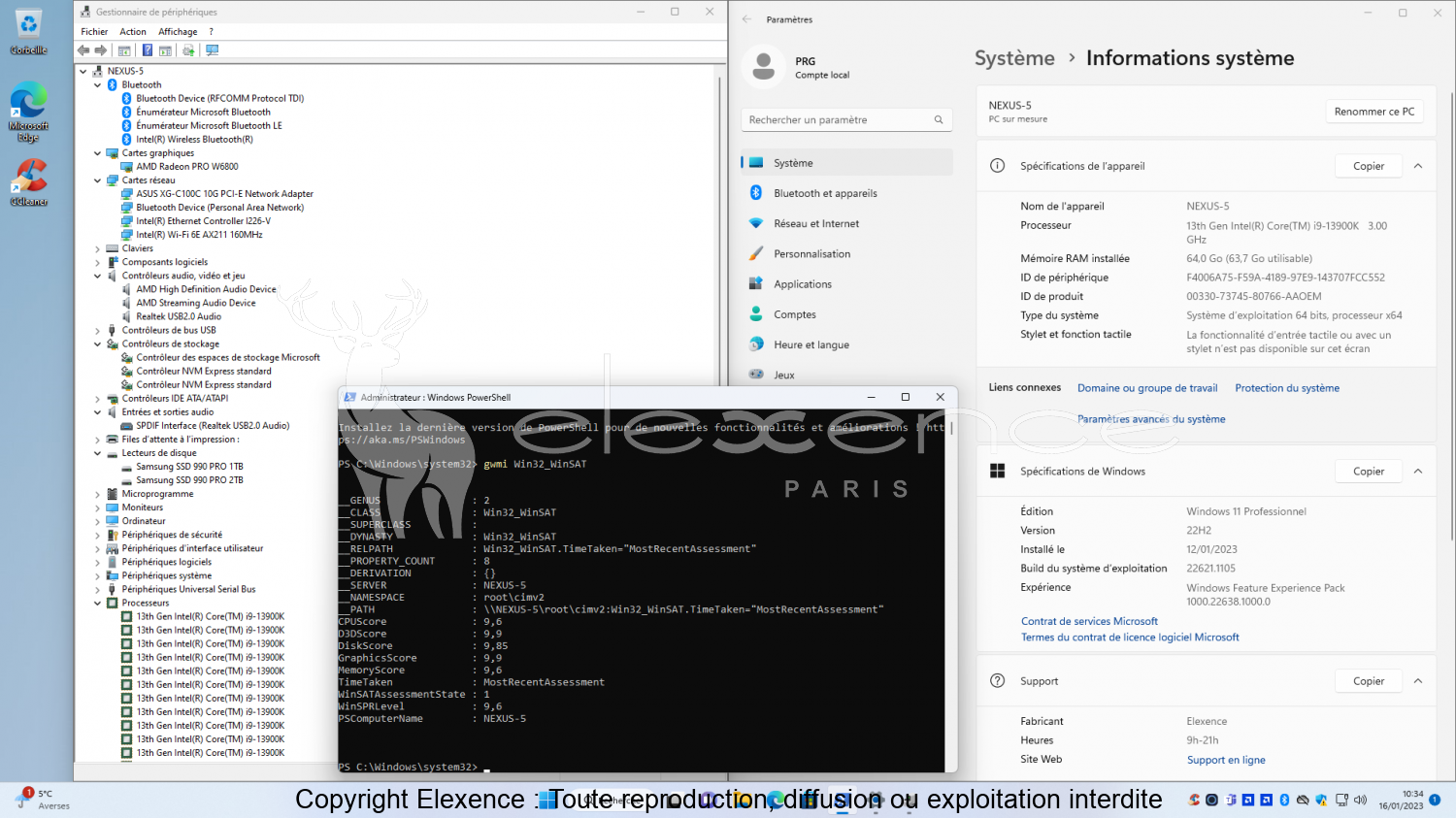This screenshot has height=818, width=1456.
Task: Collapse the Spécifications de Windows section chevron
Action: [1418, 472]
